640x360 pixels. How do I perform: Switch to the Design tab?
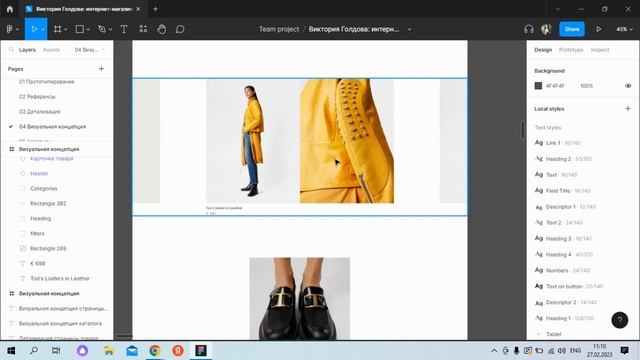(x=543, y=49)
